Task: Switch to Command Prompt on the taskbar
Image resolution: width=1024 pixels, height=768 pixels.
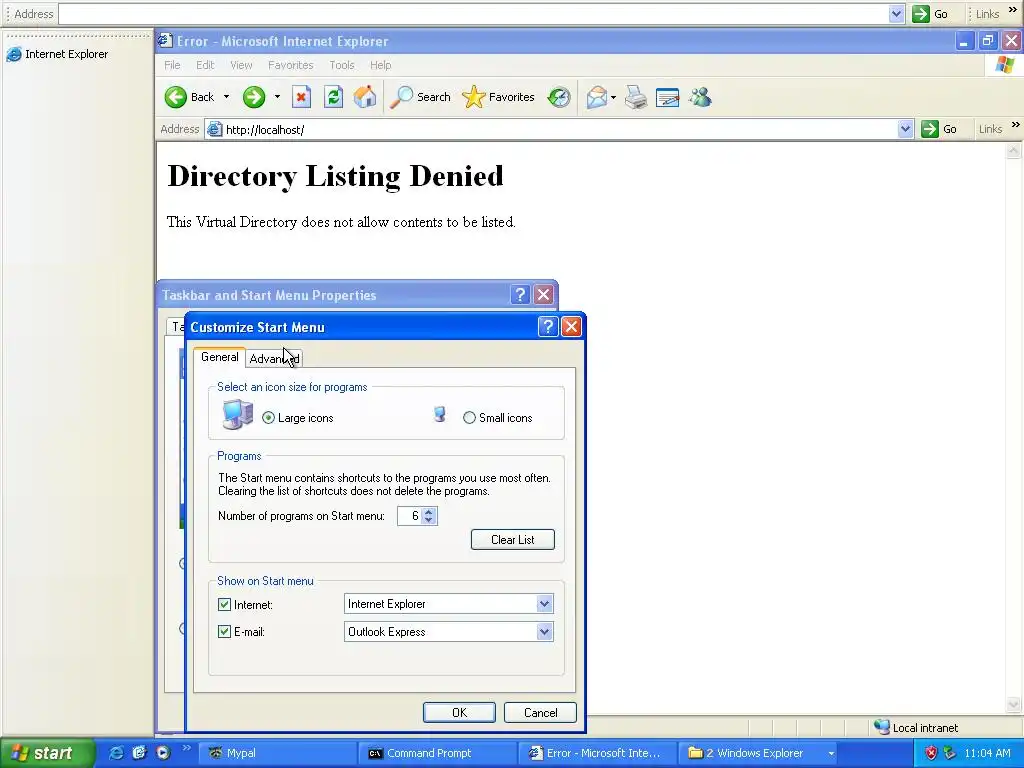Action: point(438,753)
